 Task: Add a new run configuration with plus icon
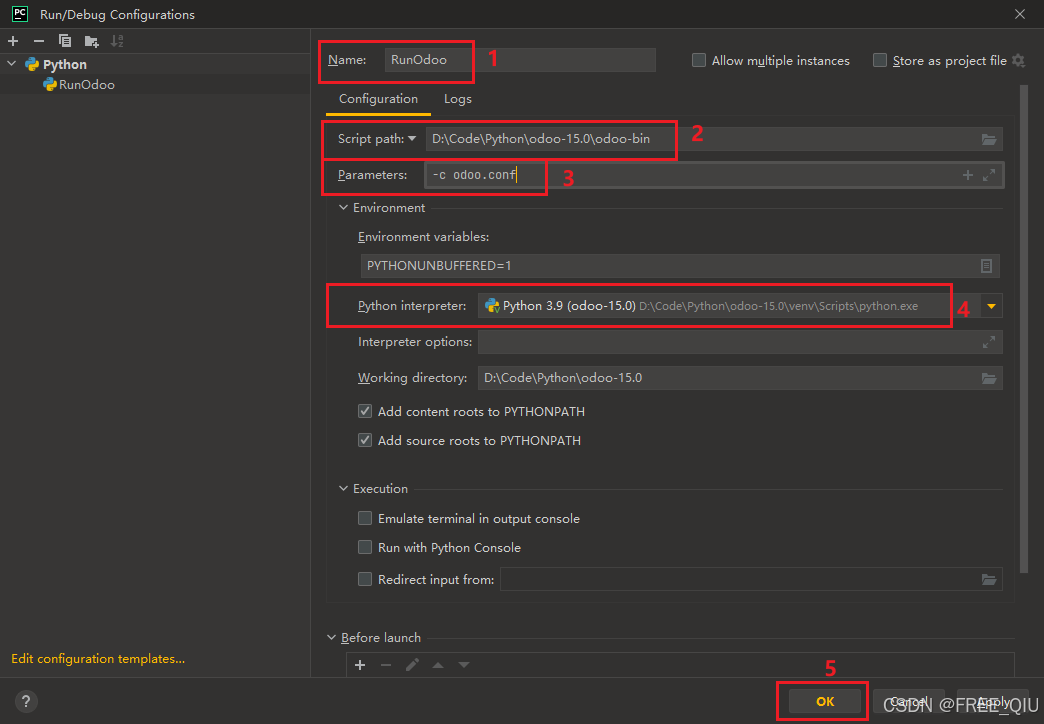click(x=13, y=41)
